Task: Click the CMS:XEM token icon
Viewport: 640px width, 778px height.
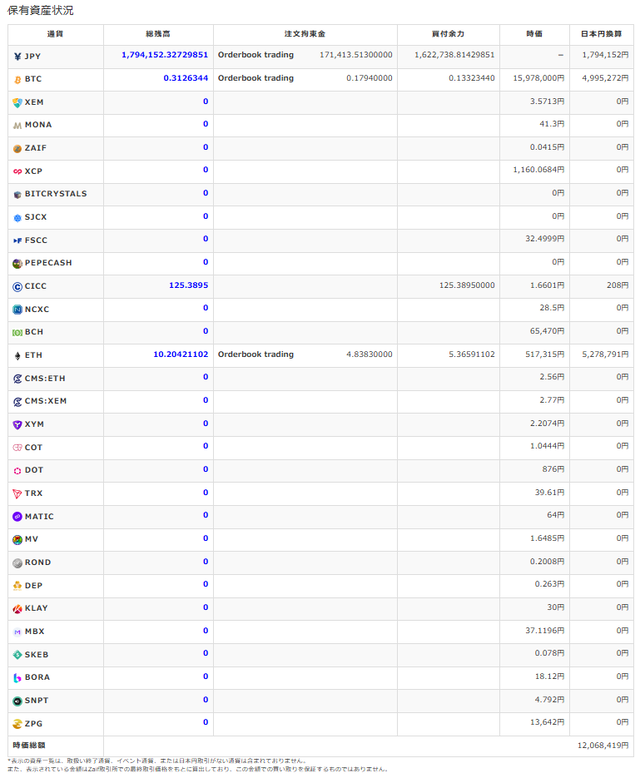Action: tap(17, 401)
